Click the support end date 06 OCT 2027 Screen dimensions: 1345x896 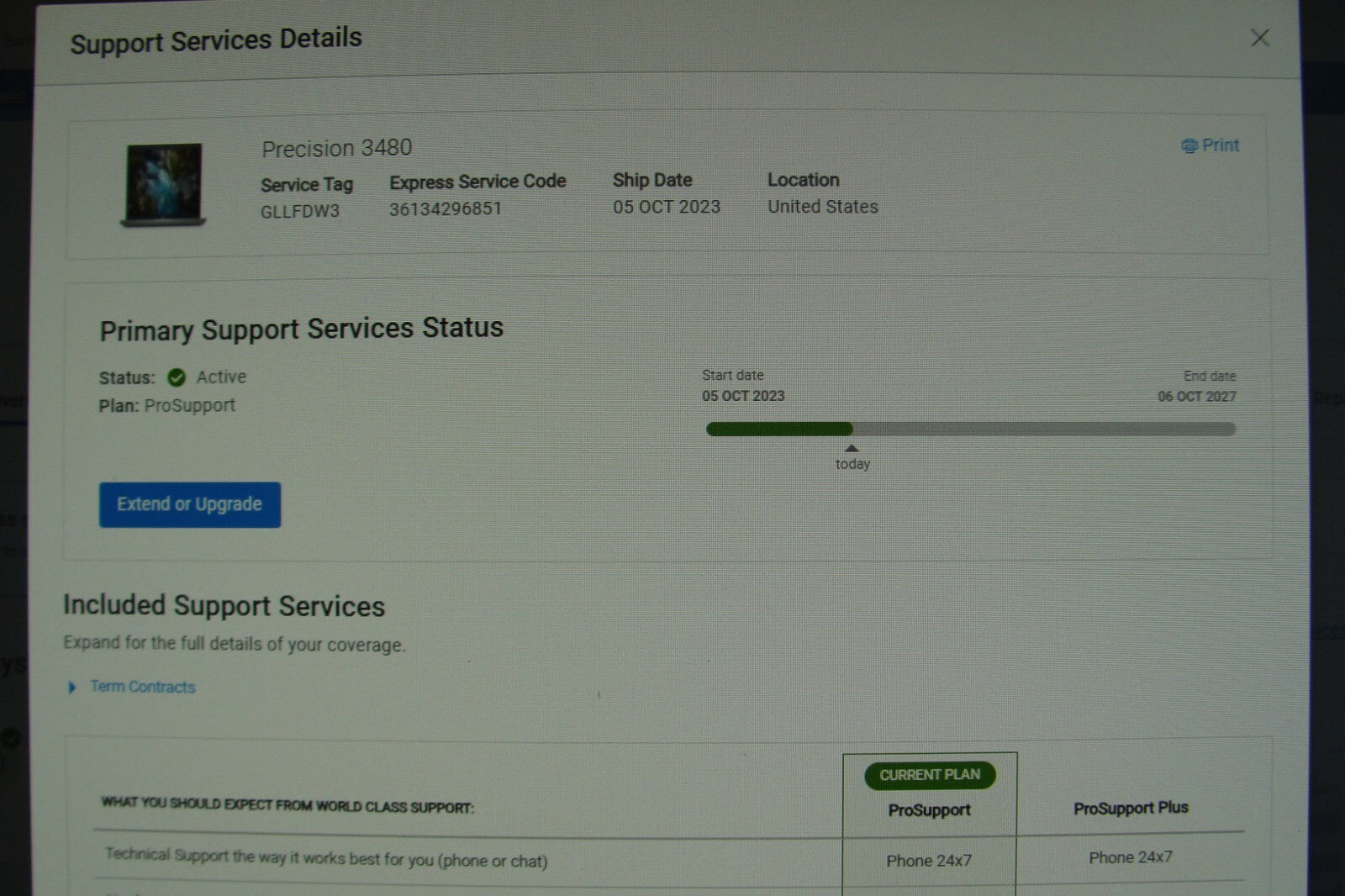1196,397
